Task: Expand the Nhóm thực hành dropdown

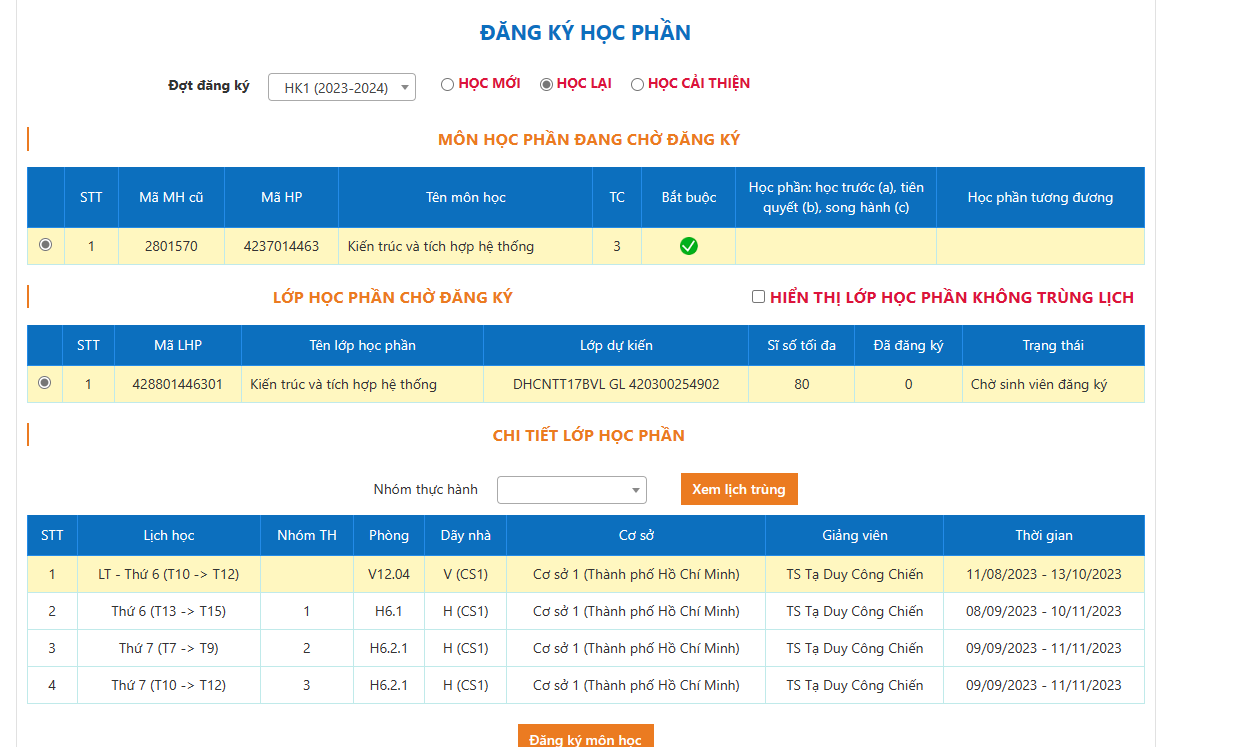Action: [571, 490]
